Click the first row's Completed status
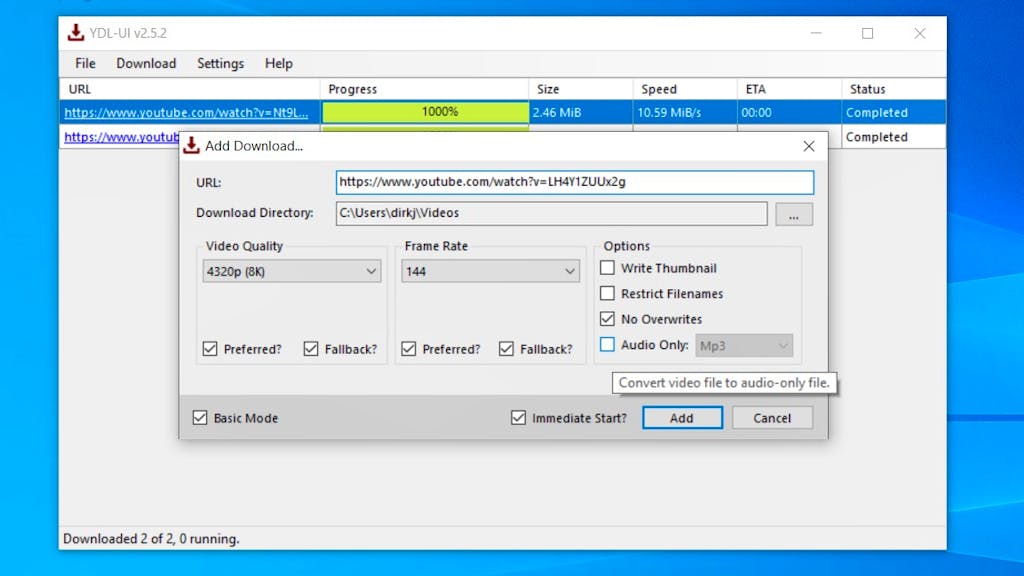 tap(877, 112)
